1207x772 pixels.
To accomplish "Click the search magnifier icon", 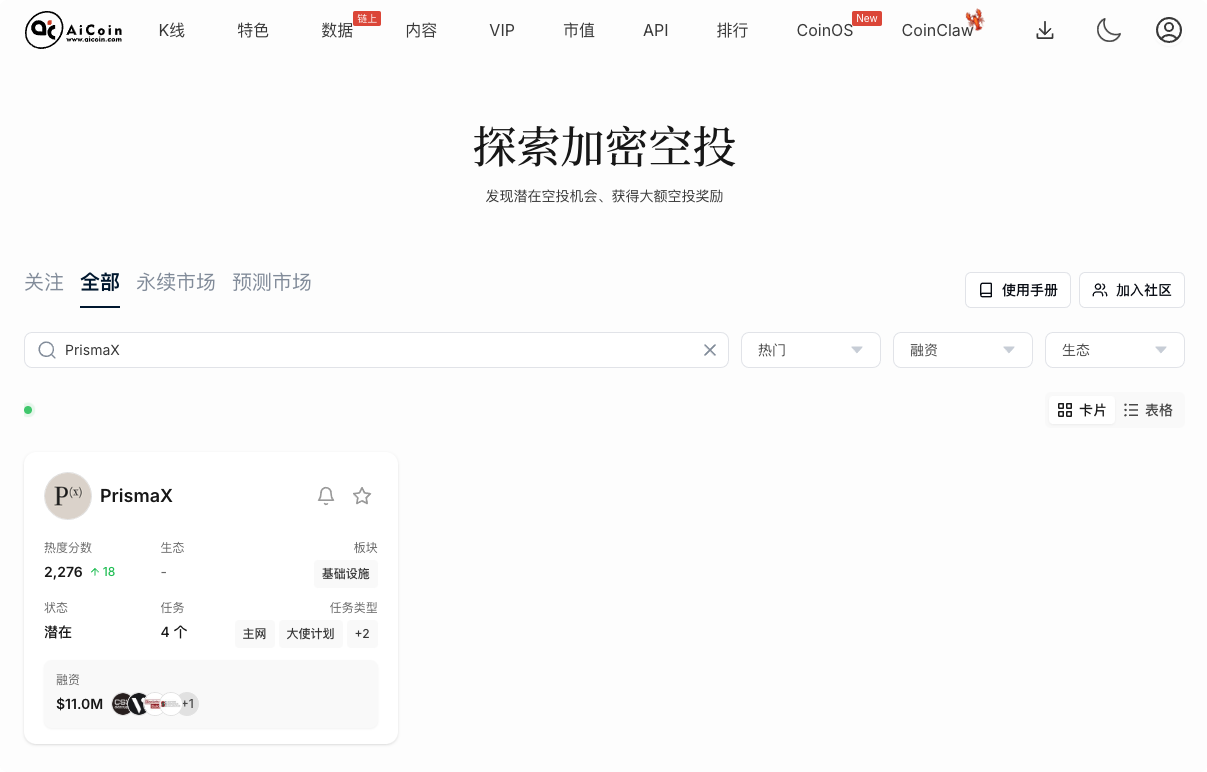I will 47,350.
